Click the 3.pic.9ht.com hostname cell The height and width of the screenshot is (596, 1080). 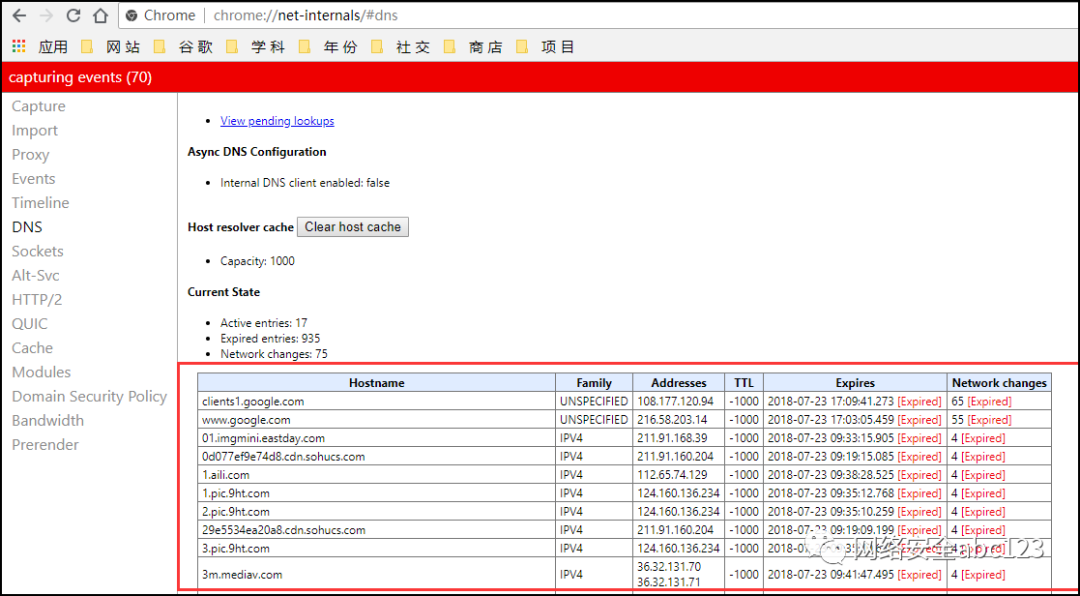376,548
